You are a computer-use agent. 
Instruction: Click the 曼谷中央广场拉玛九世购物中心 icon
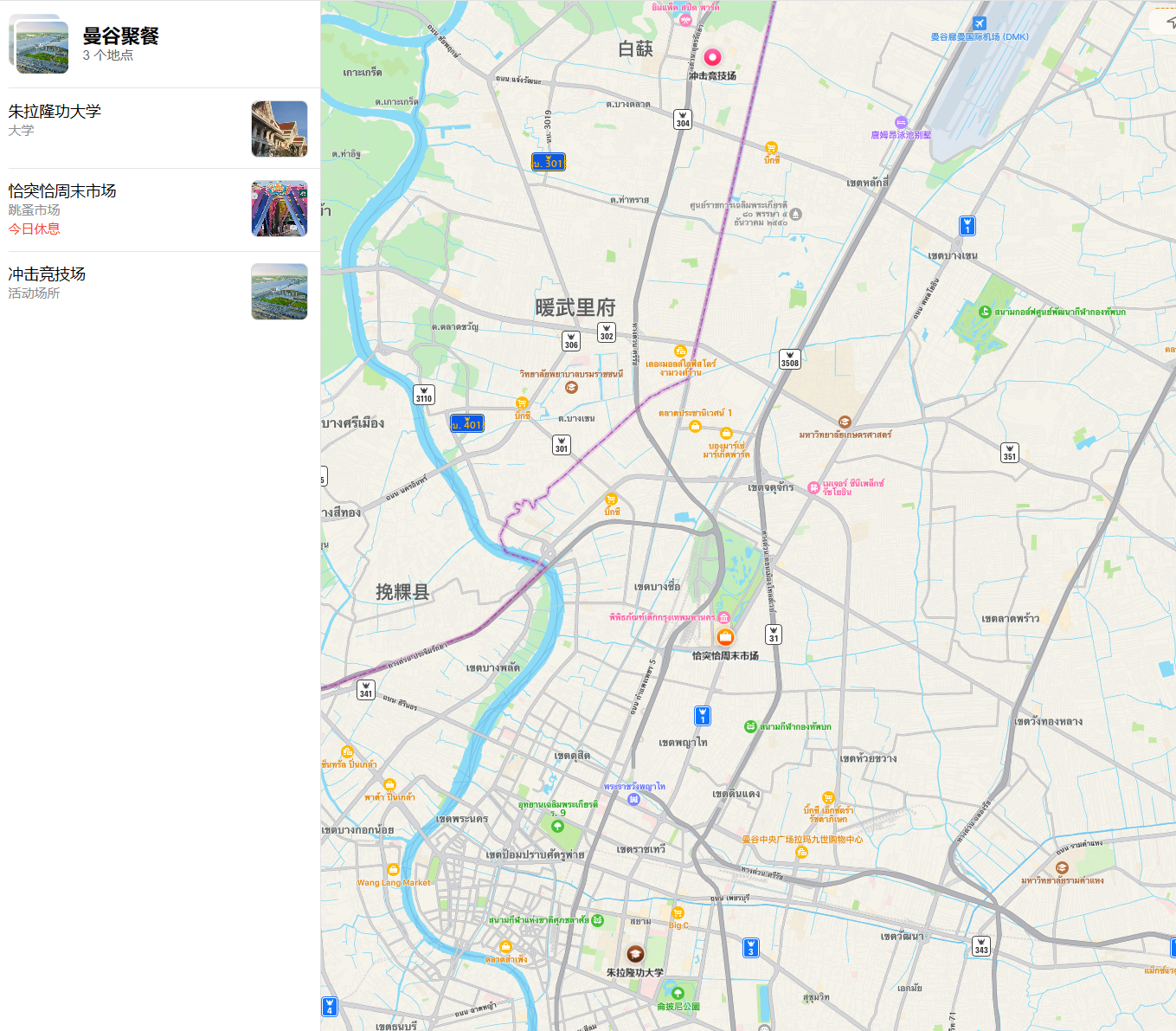[x=801, y=852]
